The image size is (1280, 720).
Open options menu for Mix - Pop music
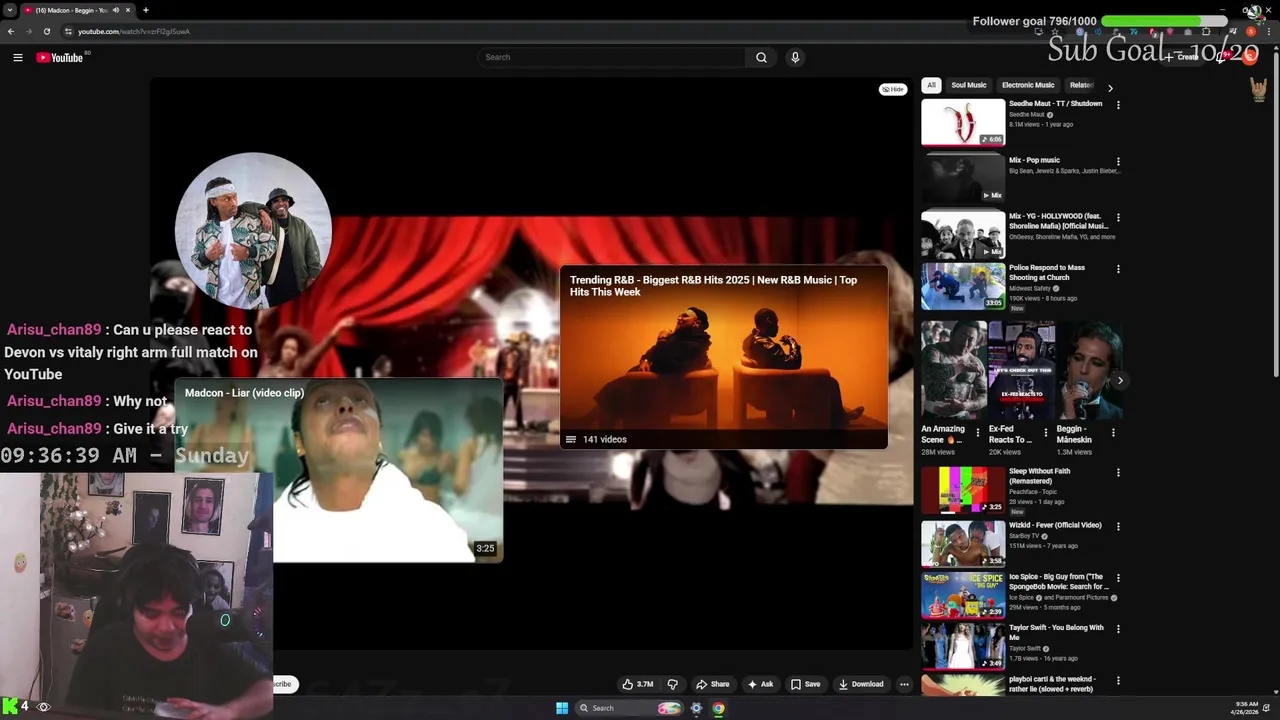click(x=1118, y=161)
